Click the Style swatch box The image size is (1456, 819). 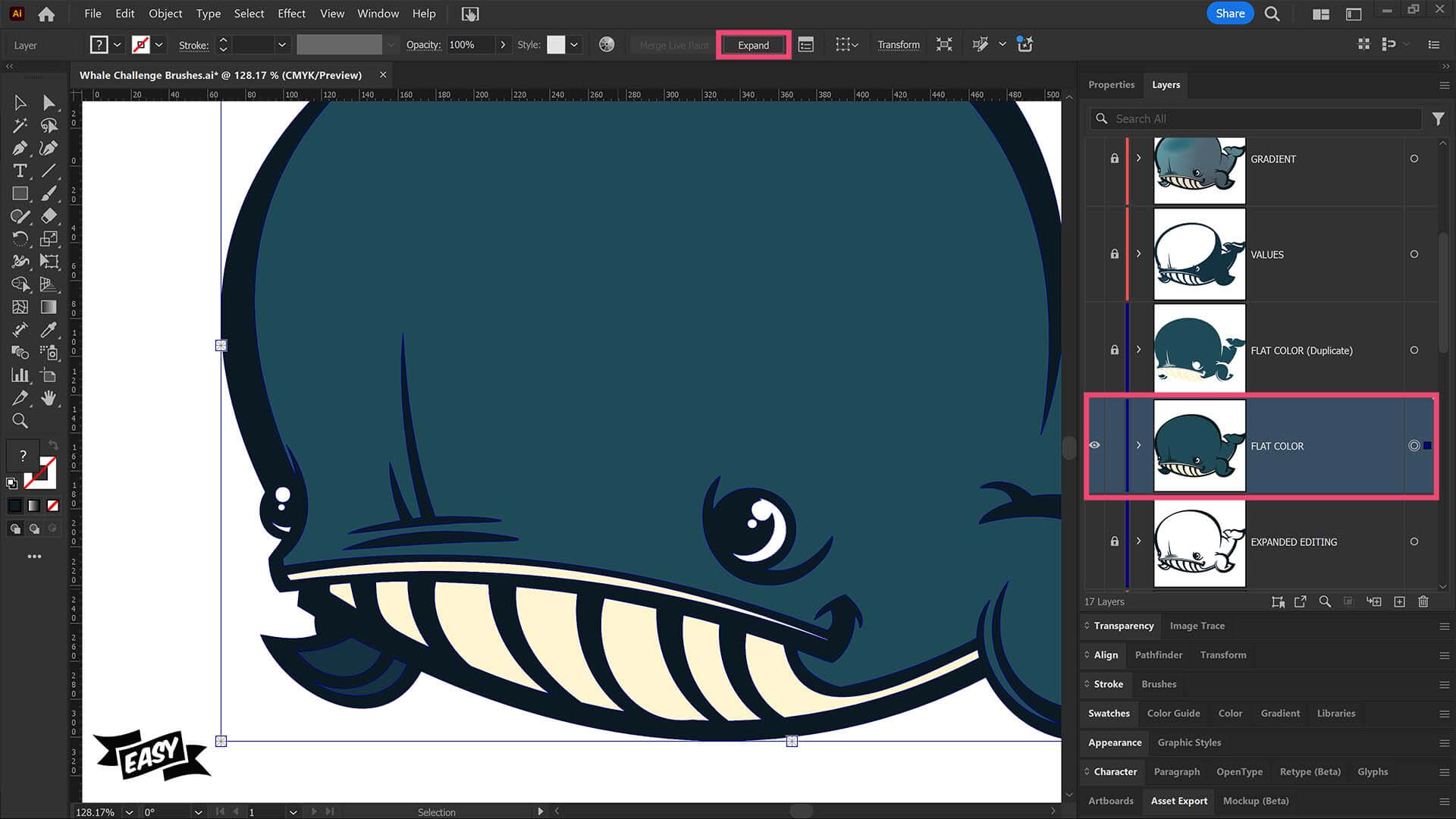tap(556, 45)
